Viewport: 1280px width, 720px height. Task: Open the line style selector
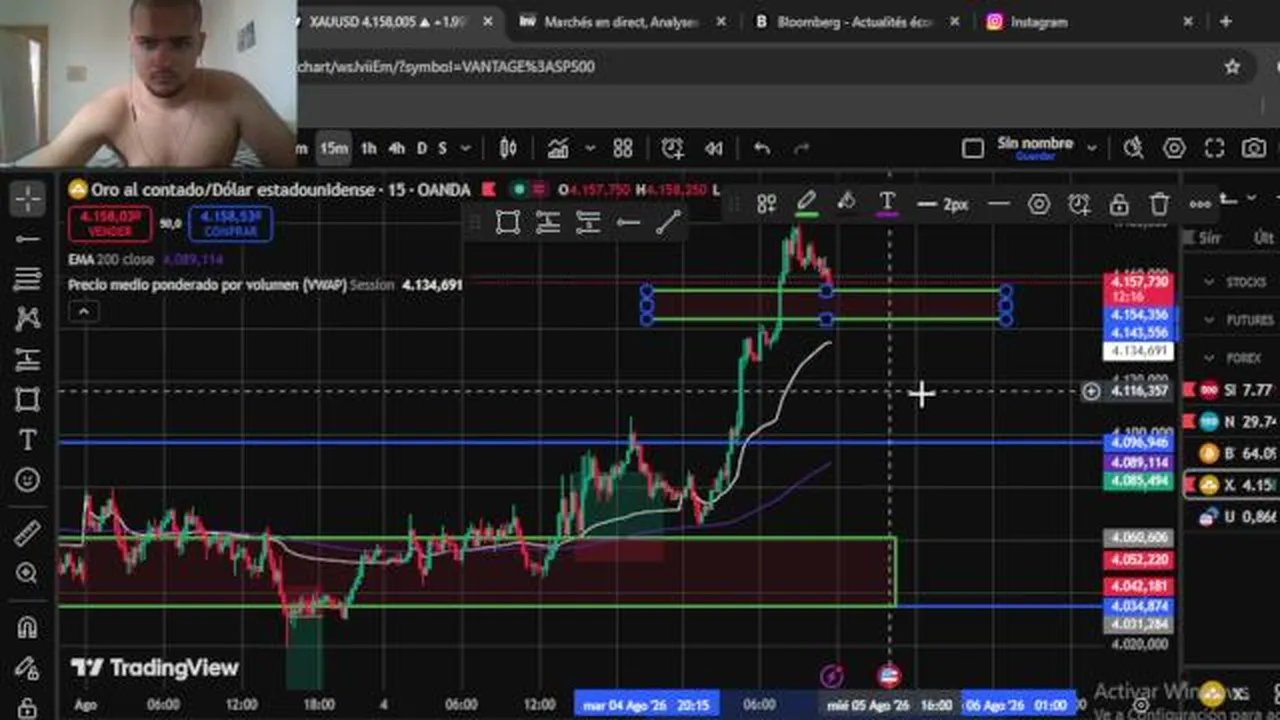click(x=998, y=204)
